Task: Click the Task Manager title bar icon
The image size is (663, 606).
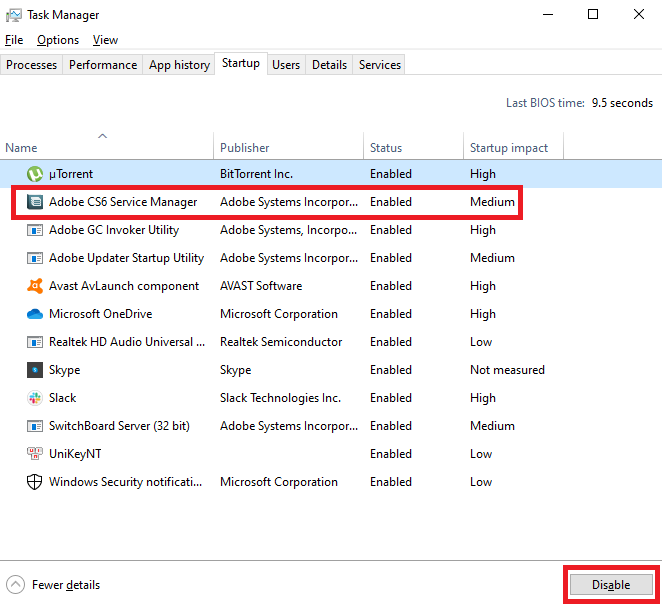Action: click(x=14, y=15)
